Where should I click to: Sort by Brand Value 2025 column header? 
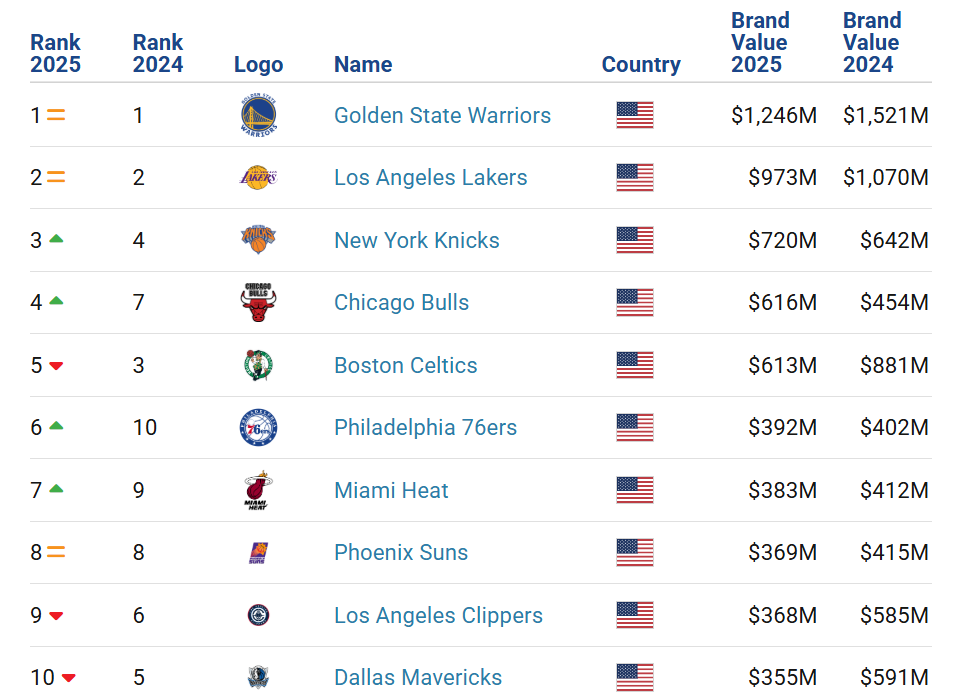pyautogui.click(x=760, y=43)
